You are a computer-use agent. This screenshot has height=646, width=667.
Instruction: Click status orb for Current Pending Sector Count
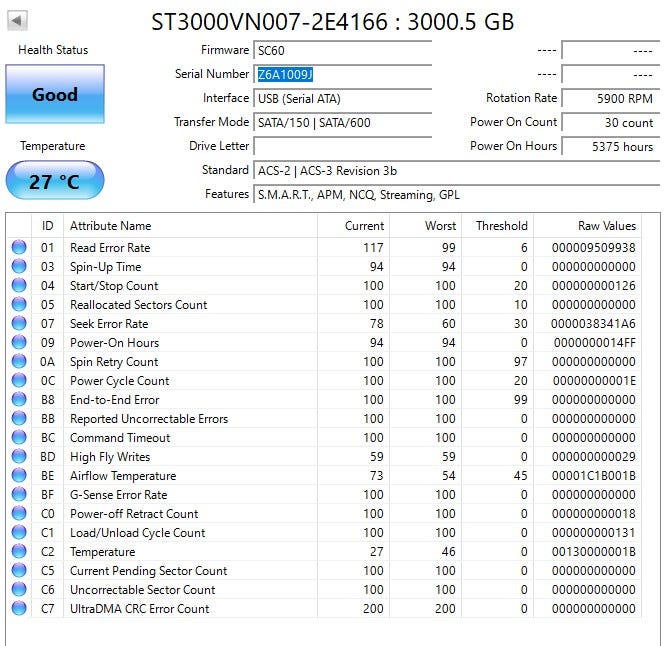(19, 570)
